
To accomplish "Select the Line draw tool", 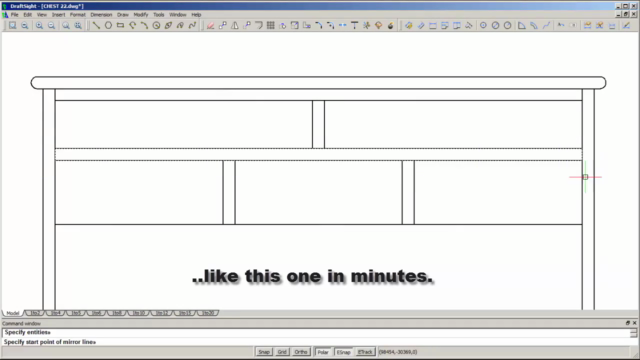I will 96,25.
